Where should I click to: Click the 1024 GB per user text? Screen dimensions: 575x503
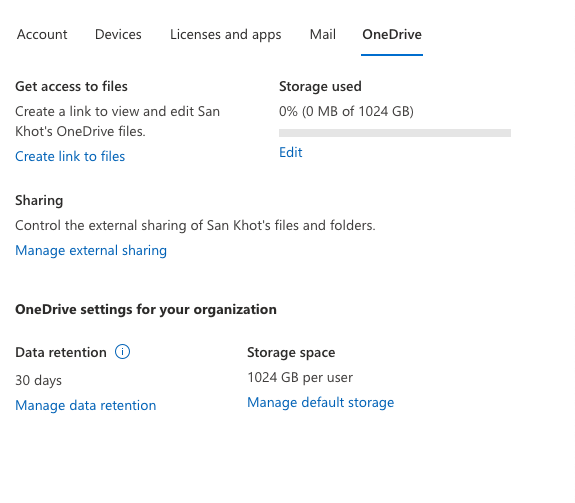300,378
